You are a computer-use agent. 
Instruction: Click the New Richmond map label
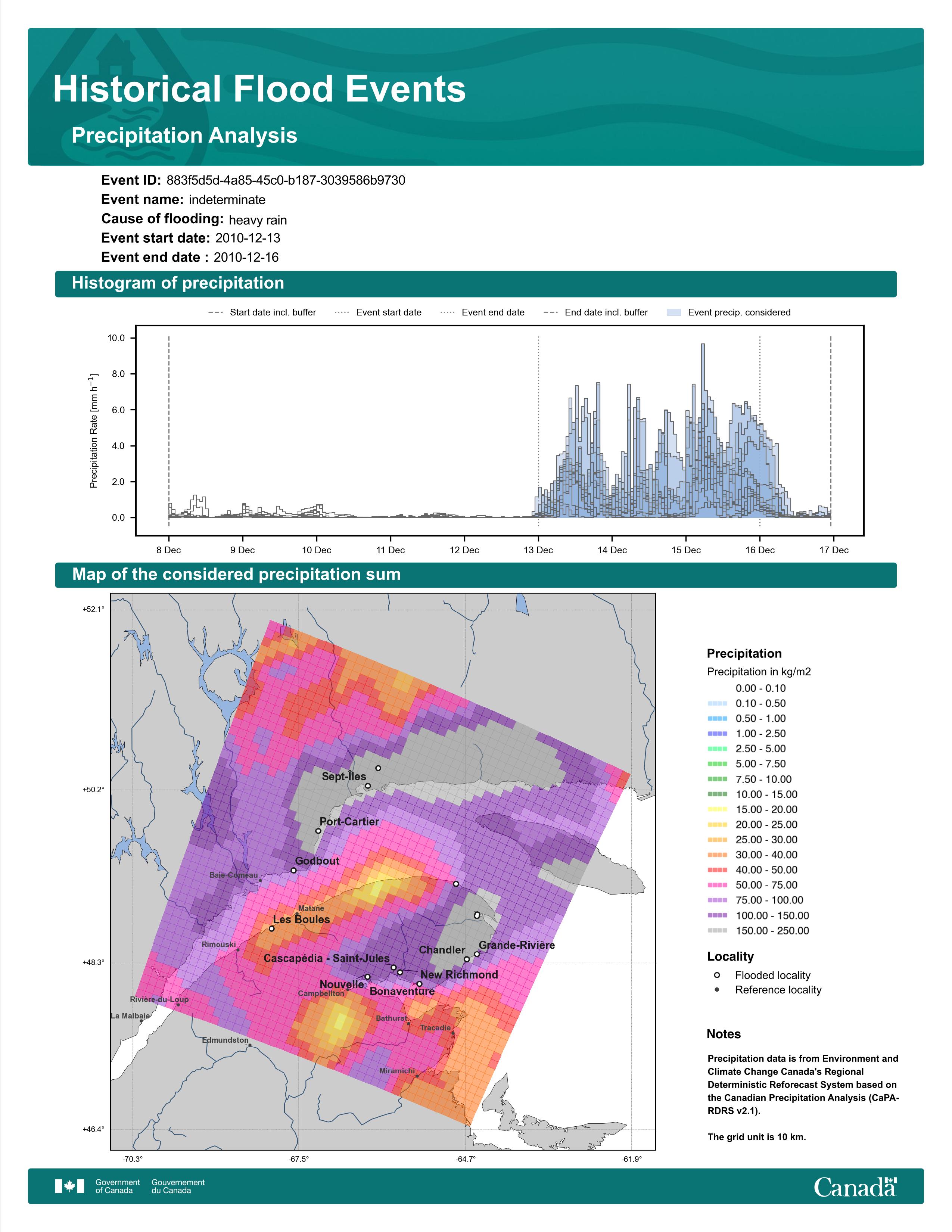point(459,974)
